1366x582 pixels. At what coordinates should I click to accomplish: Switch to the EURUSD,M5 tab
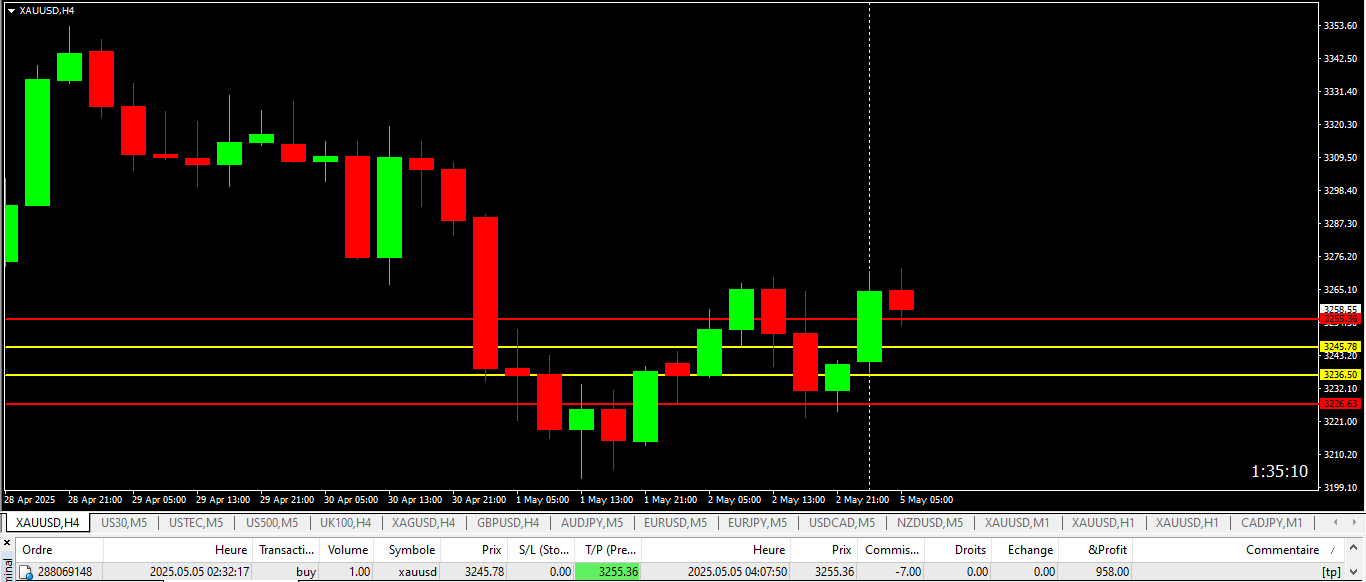[x=675, y=523]
